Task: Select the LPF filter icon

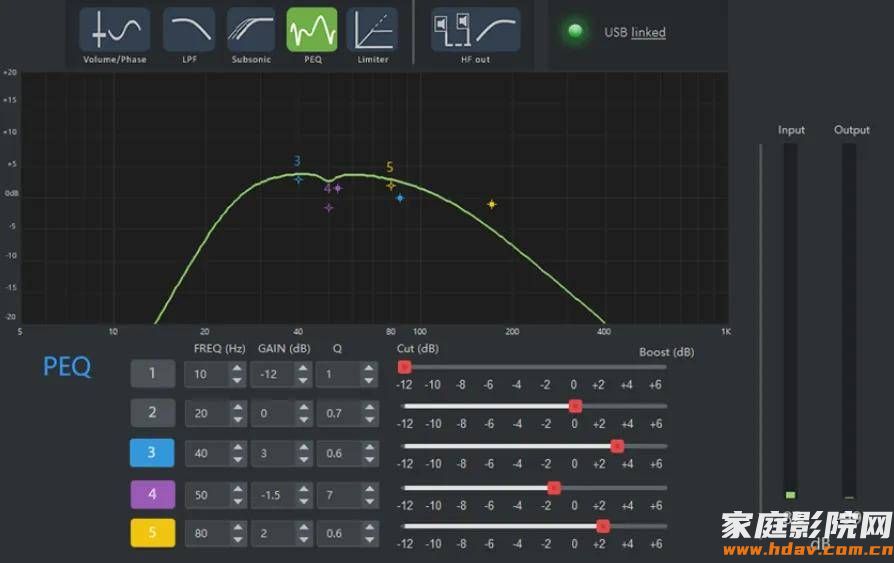Action: (187, 30)
